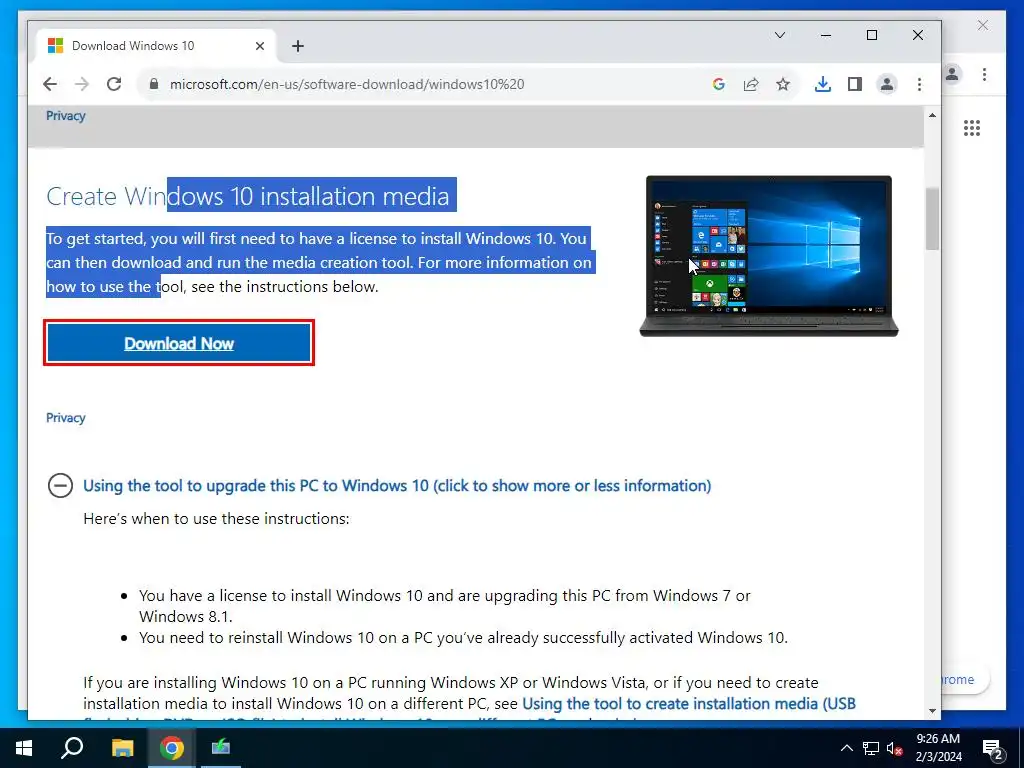Toggle the Chrome side panel
The image size is (1024, 768).
tap(855, 84)
